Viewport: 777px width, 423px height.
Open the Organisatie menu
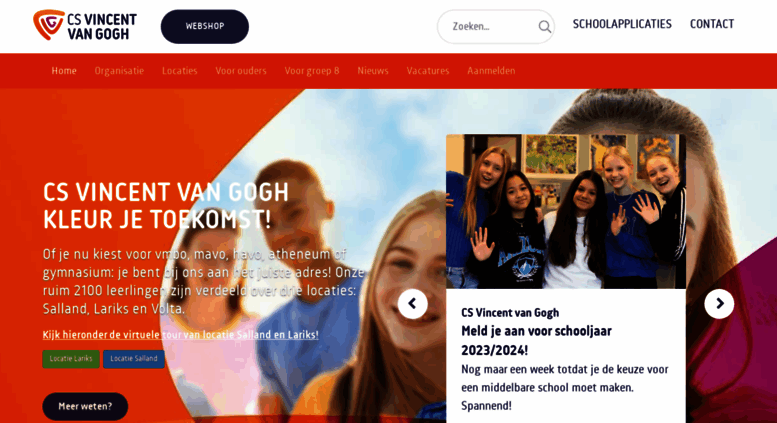pyautogui.click(x=119, y=71)
